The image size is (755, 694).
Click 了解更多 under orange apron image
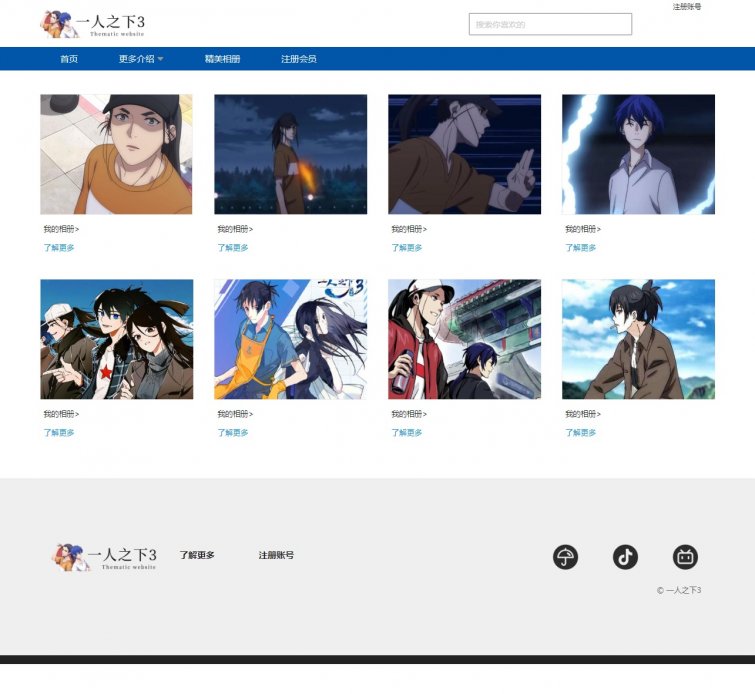(x=233, y=432)
